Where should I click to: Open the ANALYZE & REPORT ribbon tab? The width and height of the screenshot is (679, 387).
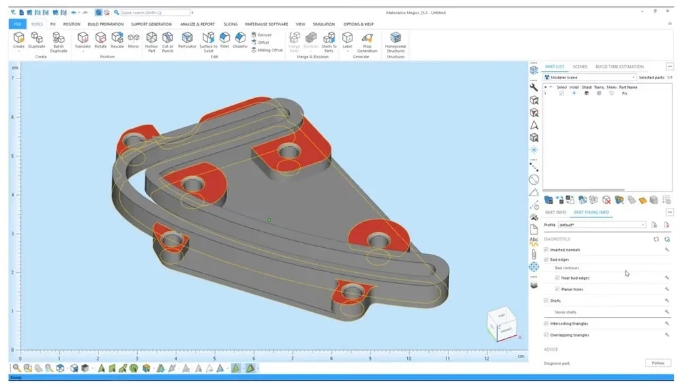click(197, 24)
